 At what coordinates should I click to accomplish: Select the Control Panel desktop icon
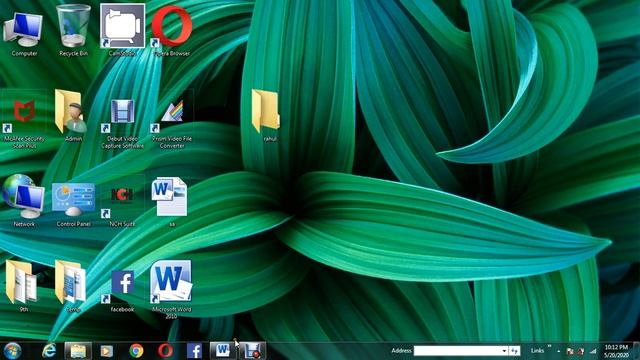pos(73,205)
